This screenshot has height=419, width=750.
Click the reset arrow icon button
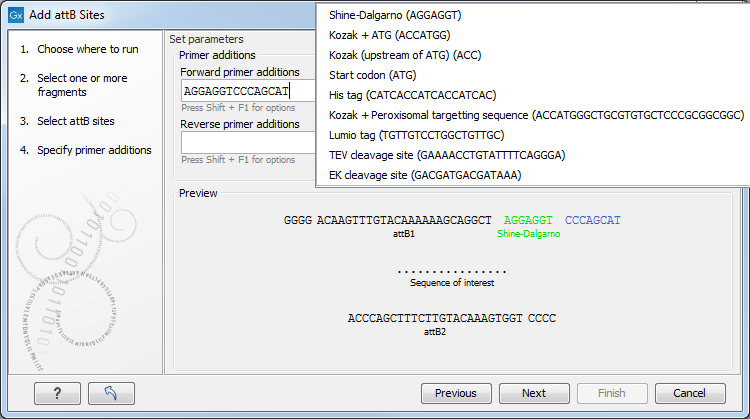click(111, 393)
